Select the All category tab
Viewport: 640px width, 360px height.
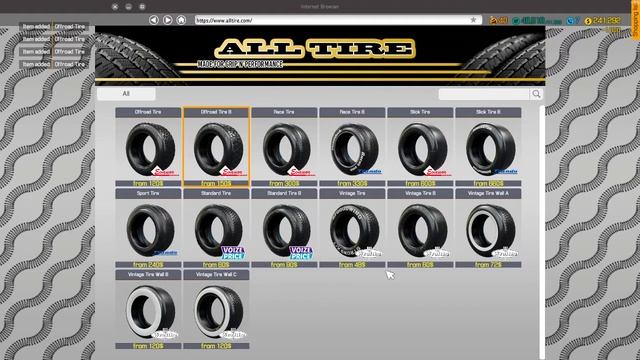tap(126, 94)
